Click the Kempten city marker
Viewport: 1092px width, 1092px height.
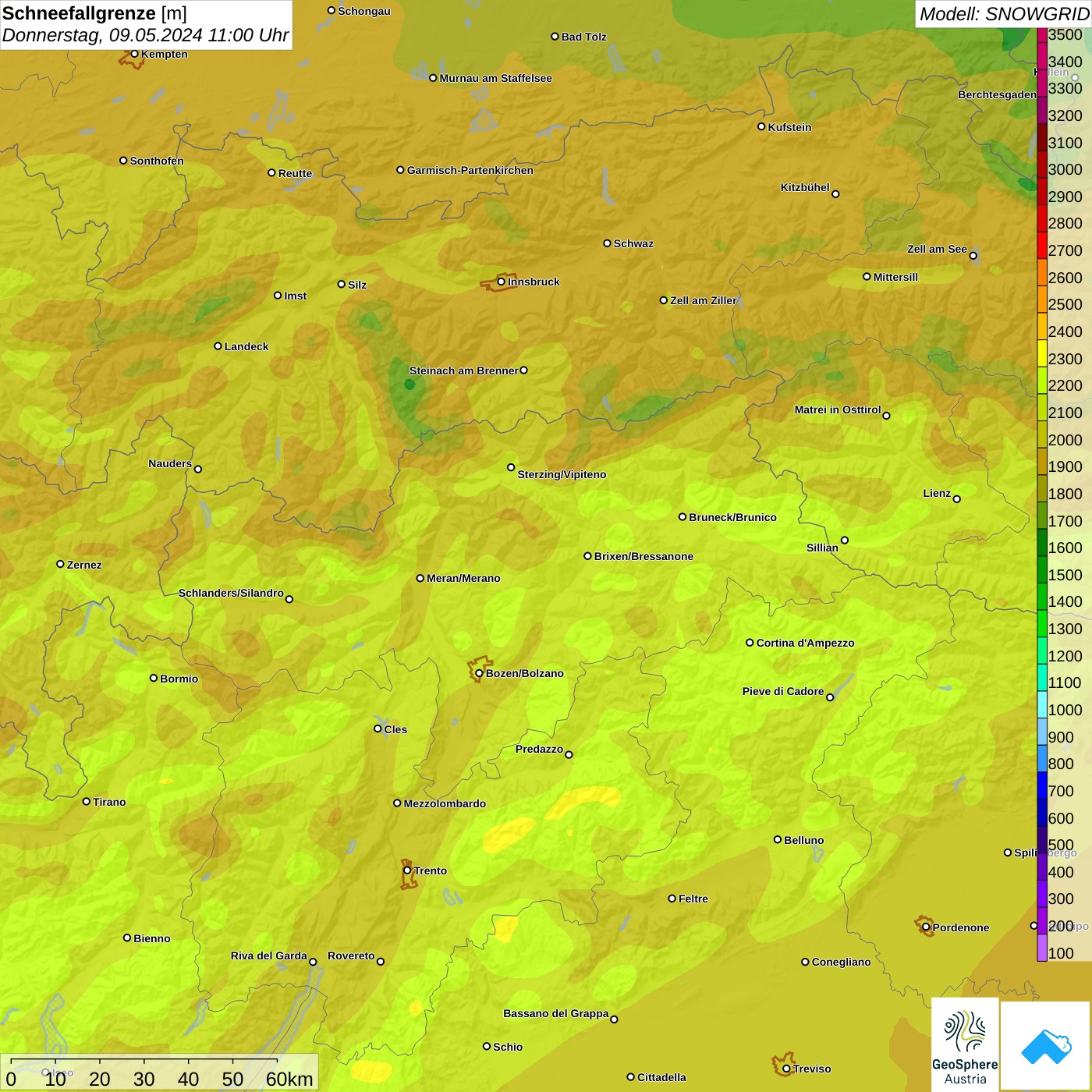point(135,54)
